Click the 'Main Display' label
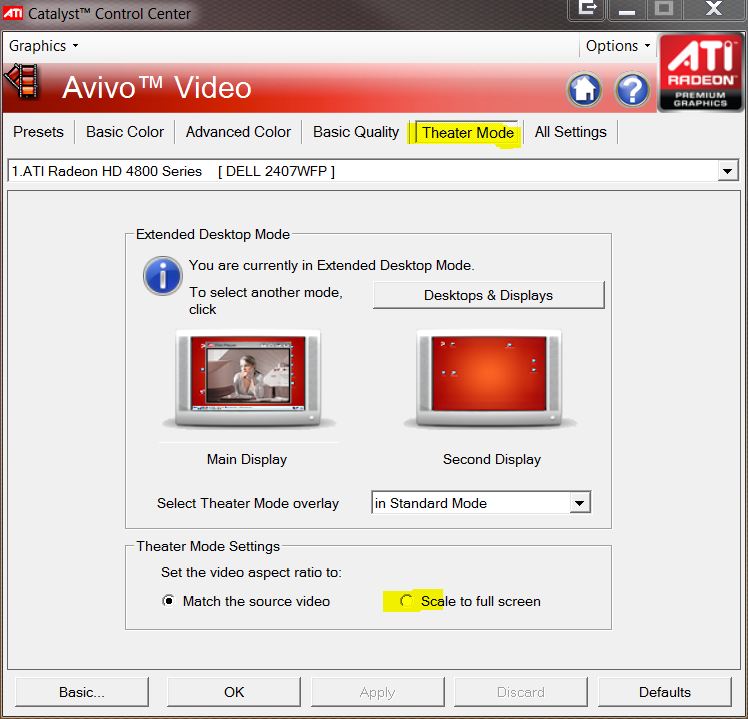748x719 pixels. tap(247, 459)
